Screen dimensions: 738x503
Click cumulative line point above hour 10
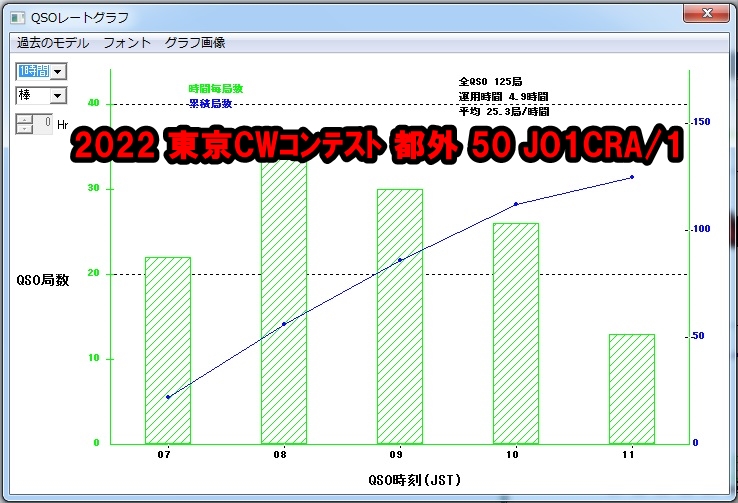click(x=516, y=204)
